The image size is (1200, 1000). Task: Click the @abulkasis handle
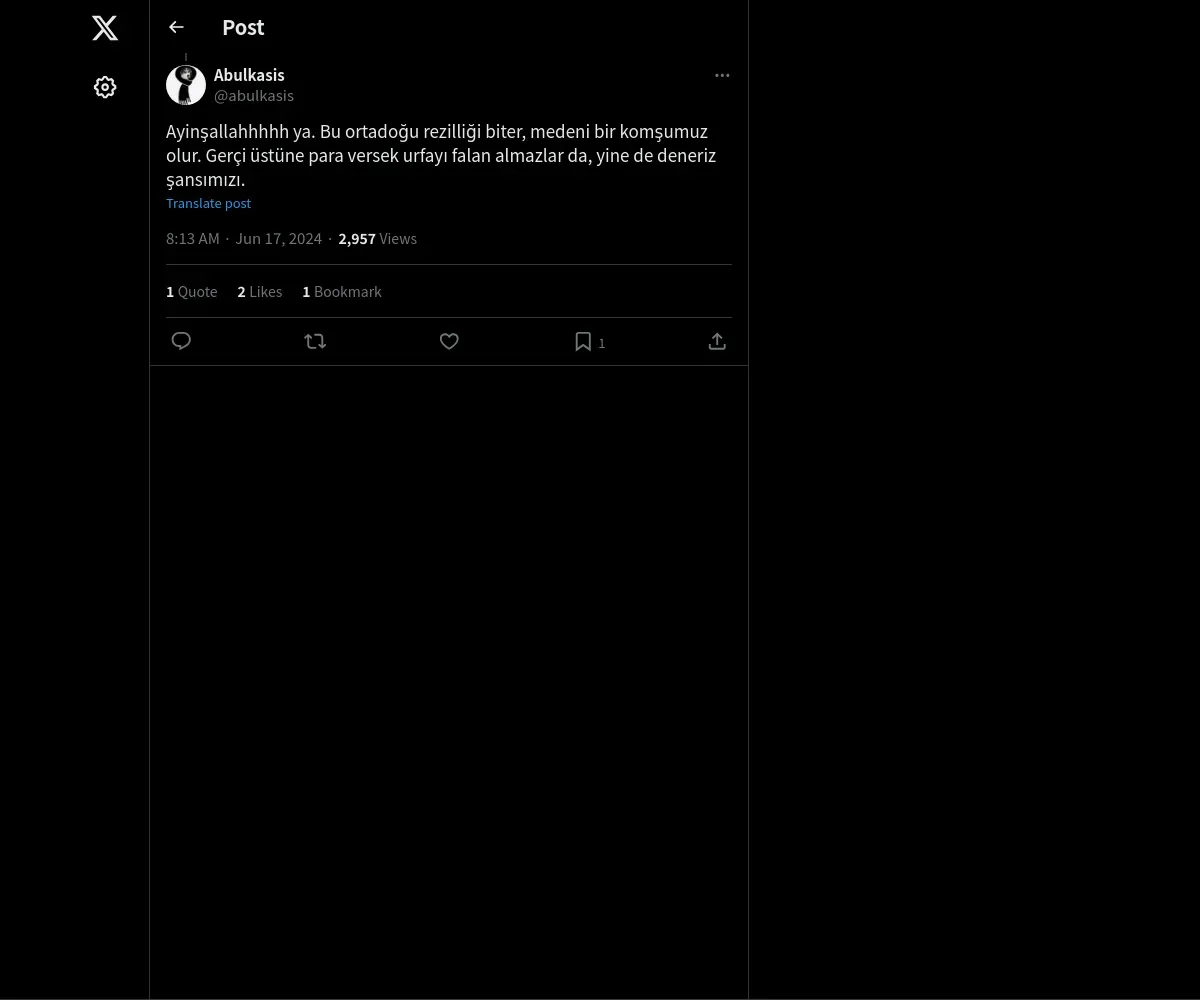(x=254, y=96)
